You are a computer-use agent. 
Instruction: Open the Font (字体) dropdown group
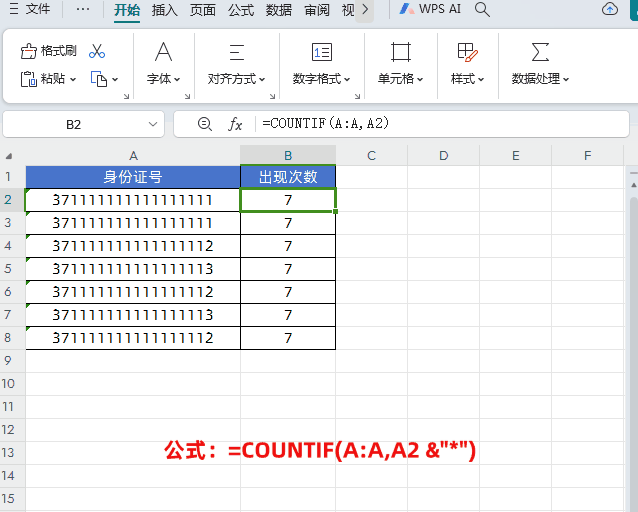[x=163, y=78]
